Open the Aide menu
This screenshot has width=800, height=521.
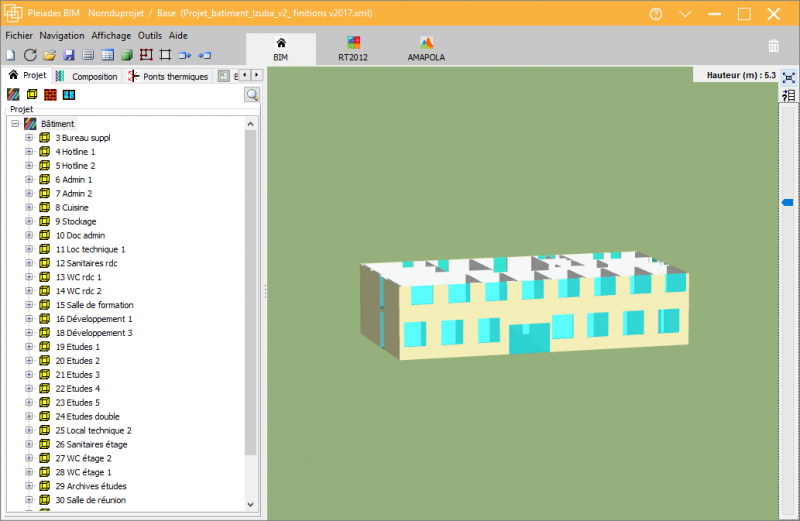pos(178,35)
